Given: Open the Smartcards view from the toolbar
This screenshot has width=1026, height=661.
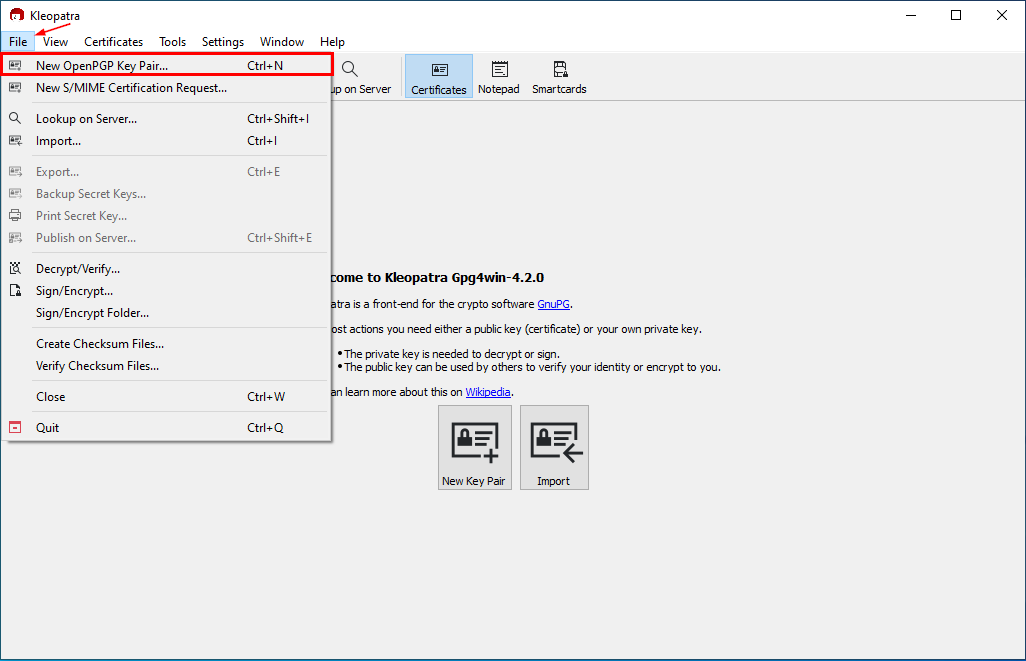Looking at the screenshot, I should 558,75.
